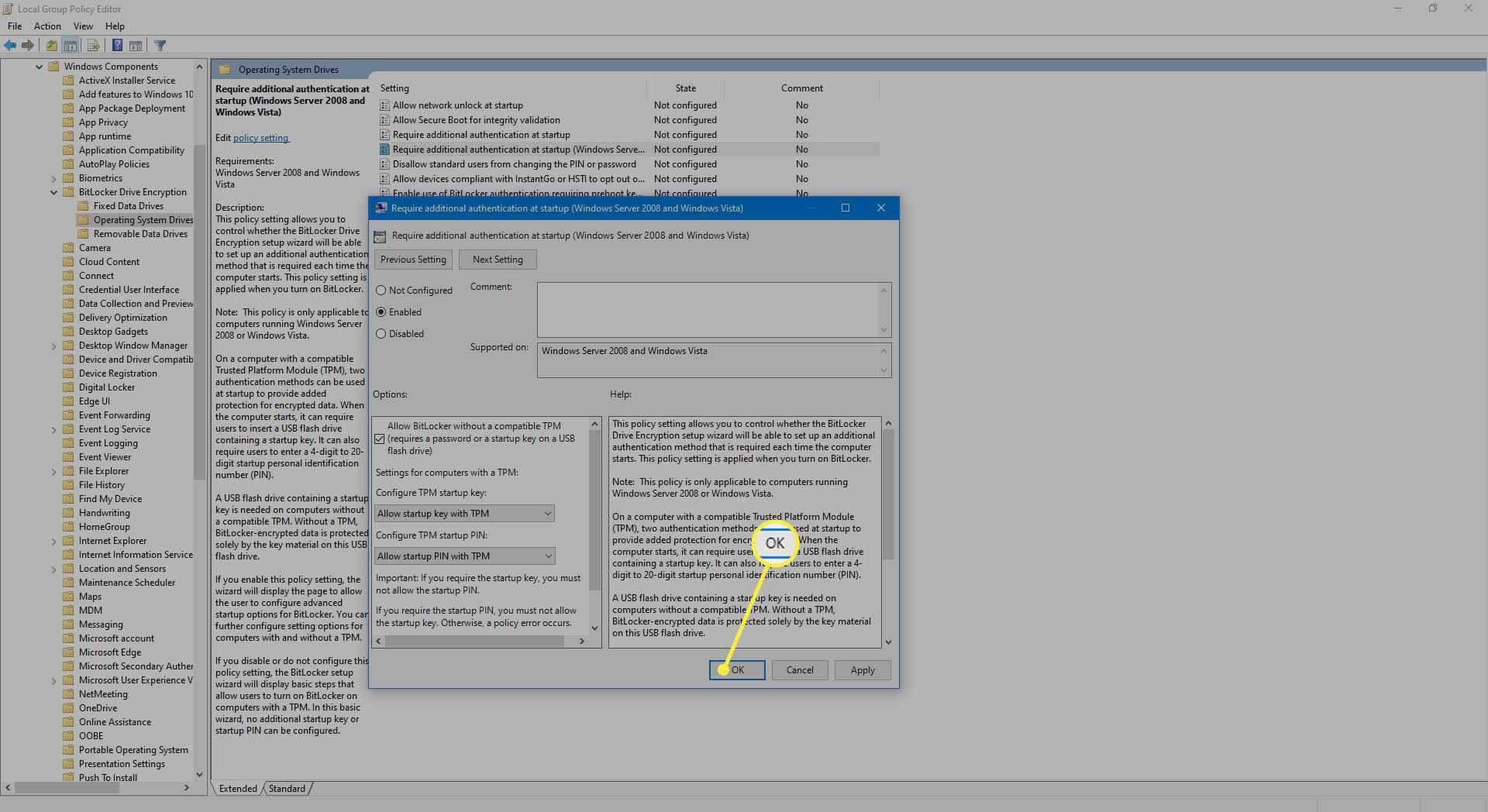Image resolution: width=1488 pixels, height=812 pixels.
Task: Click the Camera folder icon in tree
Action: (x=68, y=248)
